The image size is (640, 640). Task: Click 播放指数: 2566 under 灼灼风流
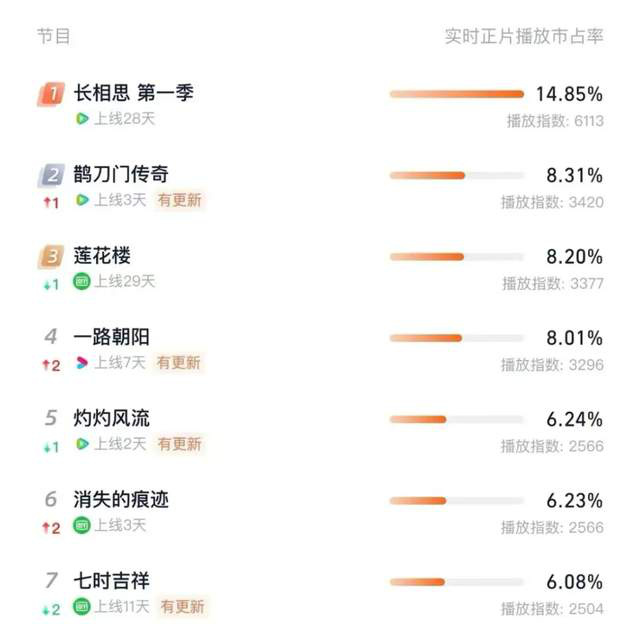(552, 446)
